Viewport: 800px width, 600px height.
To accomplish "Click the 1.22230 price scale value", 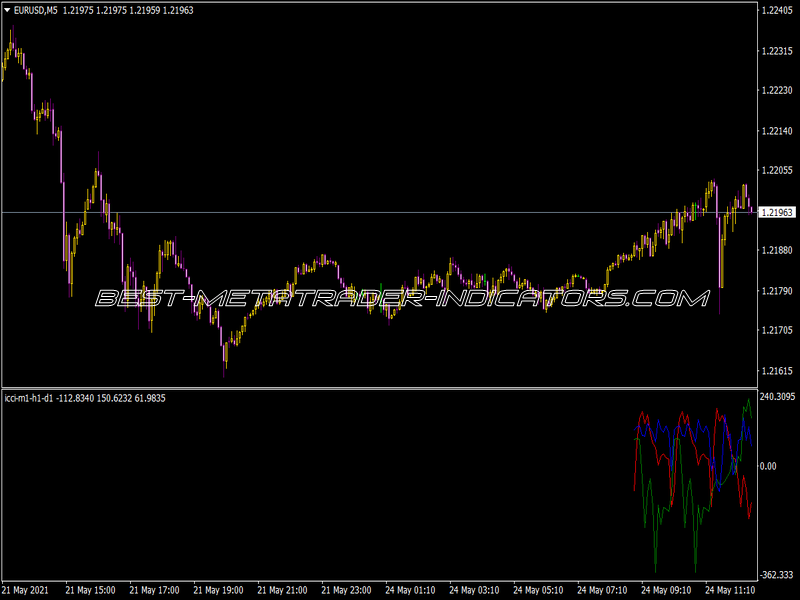I will (777, 90).
